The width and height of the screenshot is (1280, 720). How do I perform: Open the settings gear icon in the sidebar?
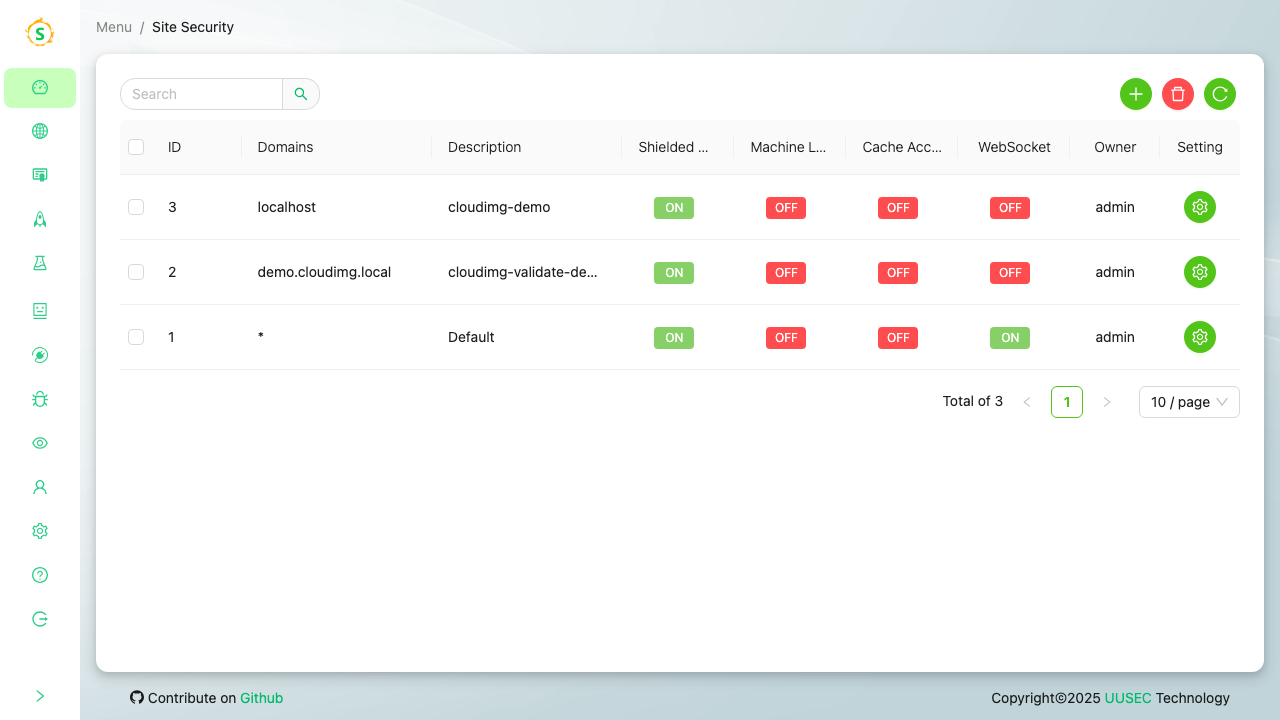[x=40, y=531]
